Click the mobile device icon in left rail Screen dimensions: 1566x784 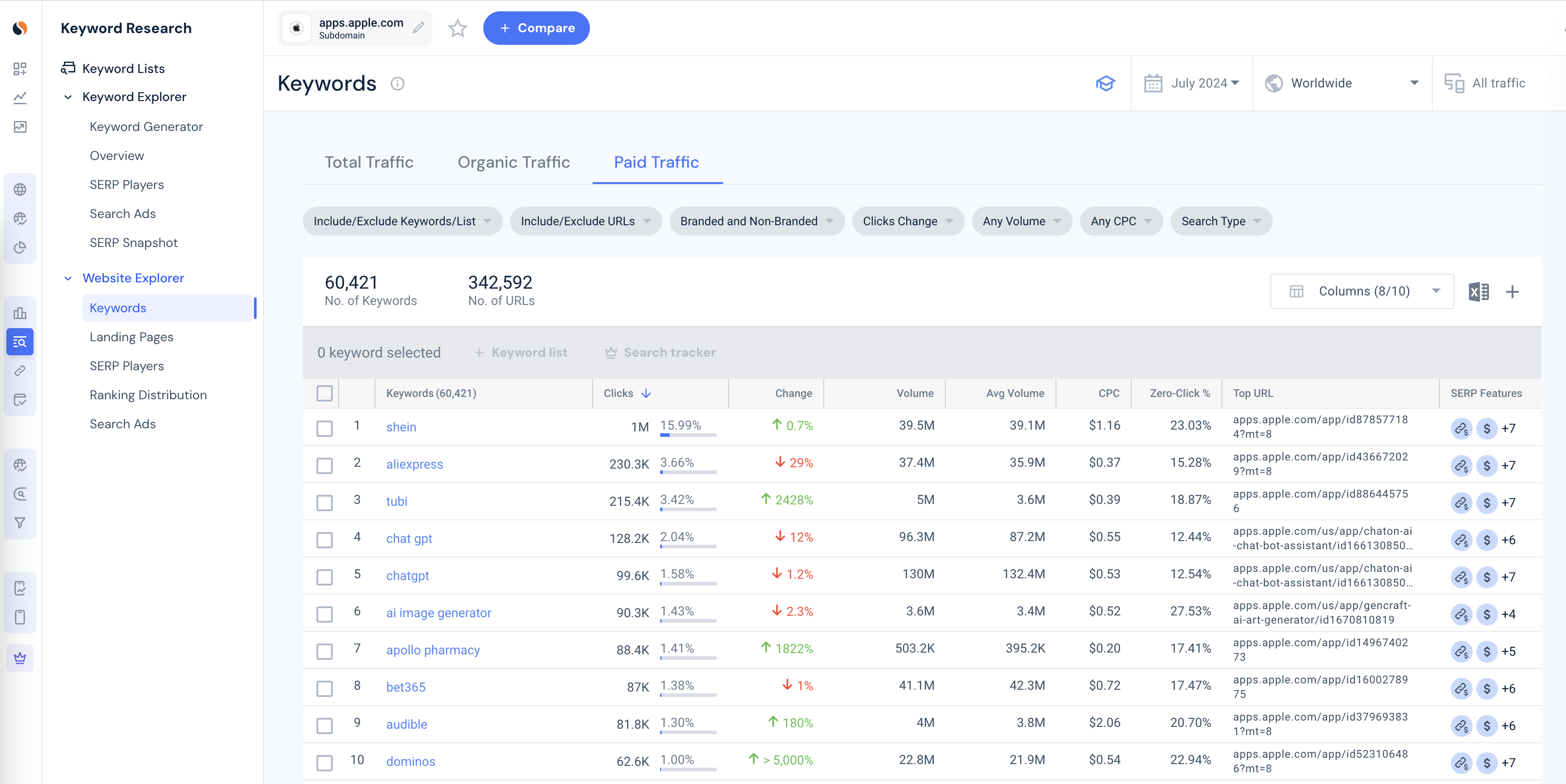tap(20, 618)
